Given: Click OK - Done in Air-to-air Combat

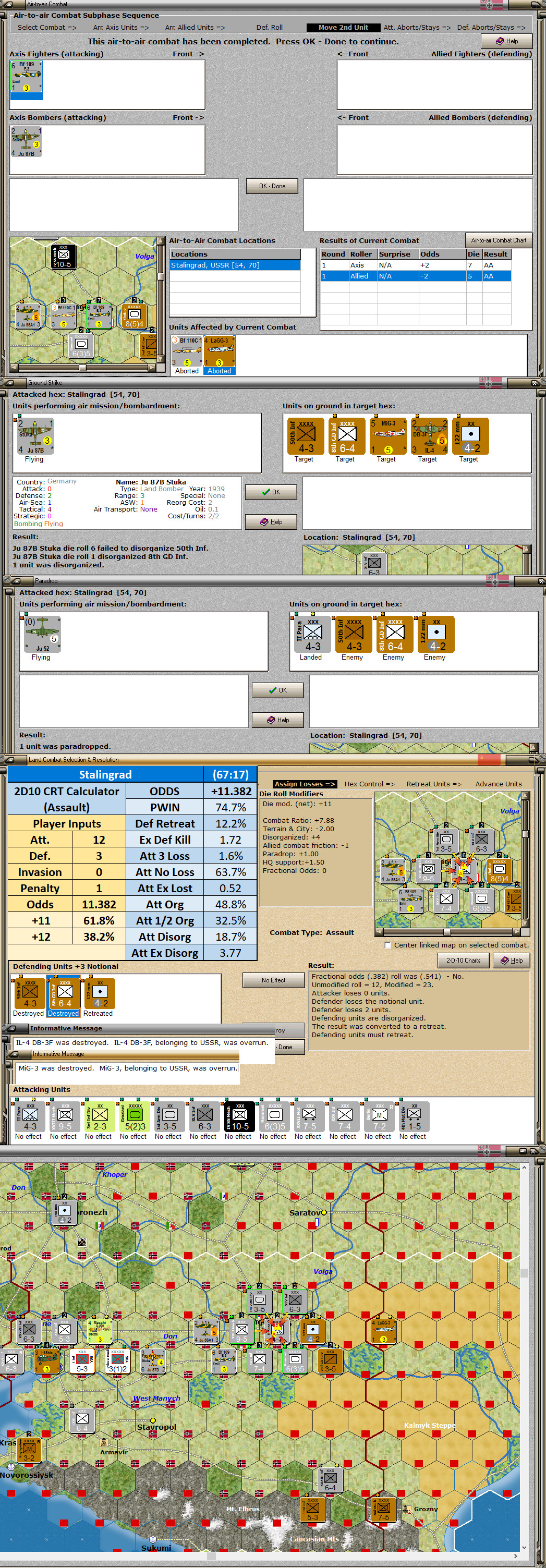Looking at the screenshot, I should coord(272,186).
